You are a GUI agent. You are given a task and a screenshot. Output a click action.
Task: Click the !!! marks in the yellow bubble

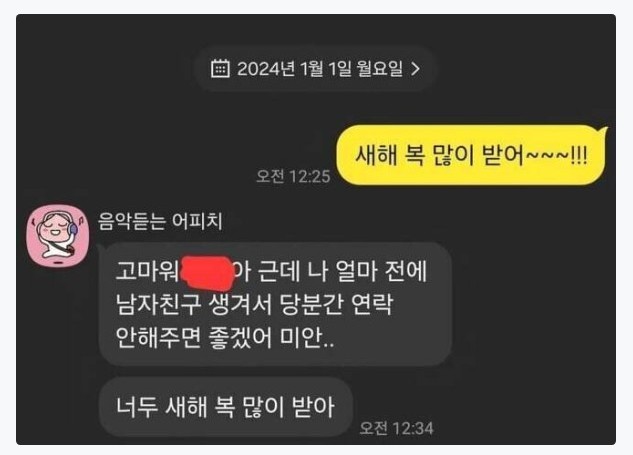[x=579, y=155]
